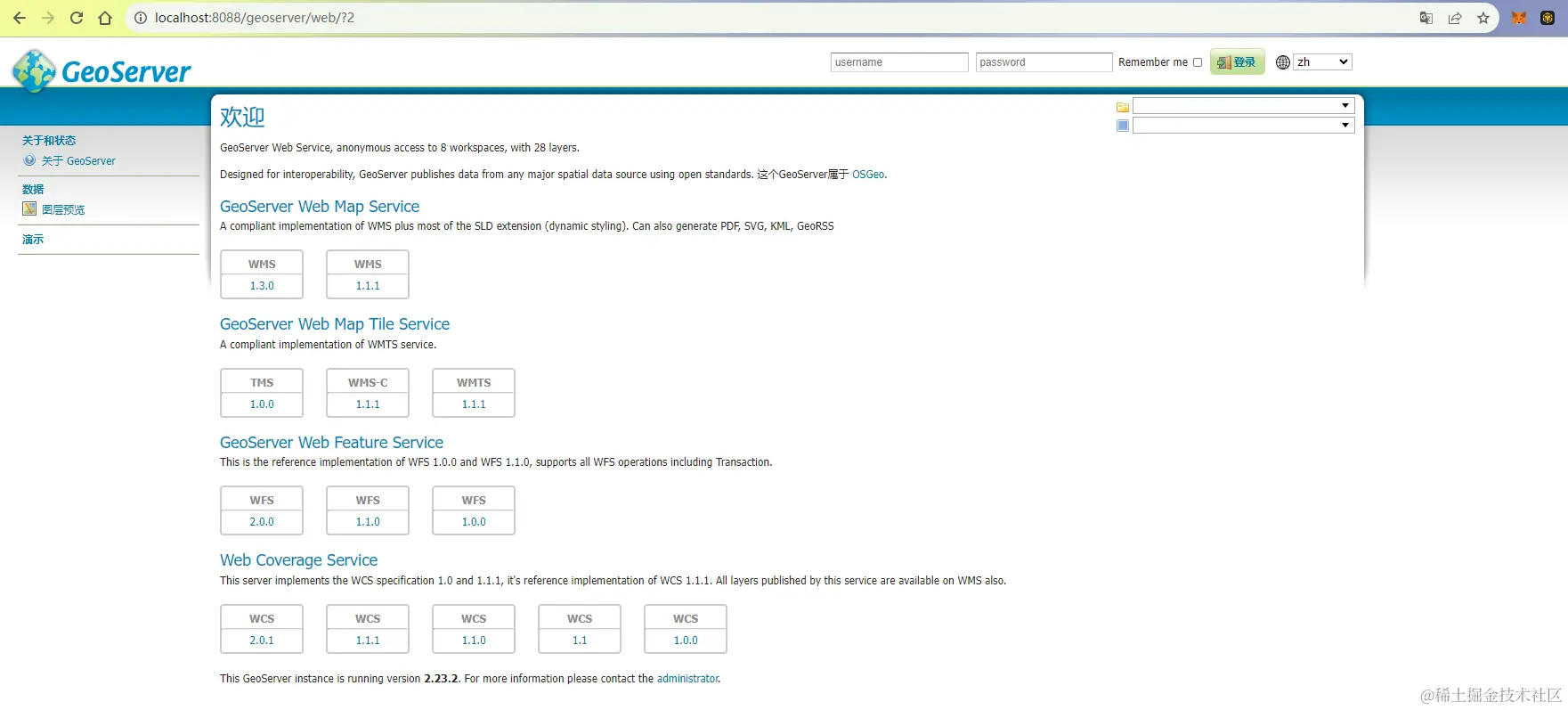Viewport: 1568px width, 710px height.
Task: Expand the workspace selector dropdown
Action: (x=1244, y=105)
